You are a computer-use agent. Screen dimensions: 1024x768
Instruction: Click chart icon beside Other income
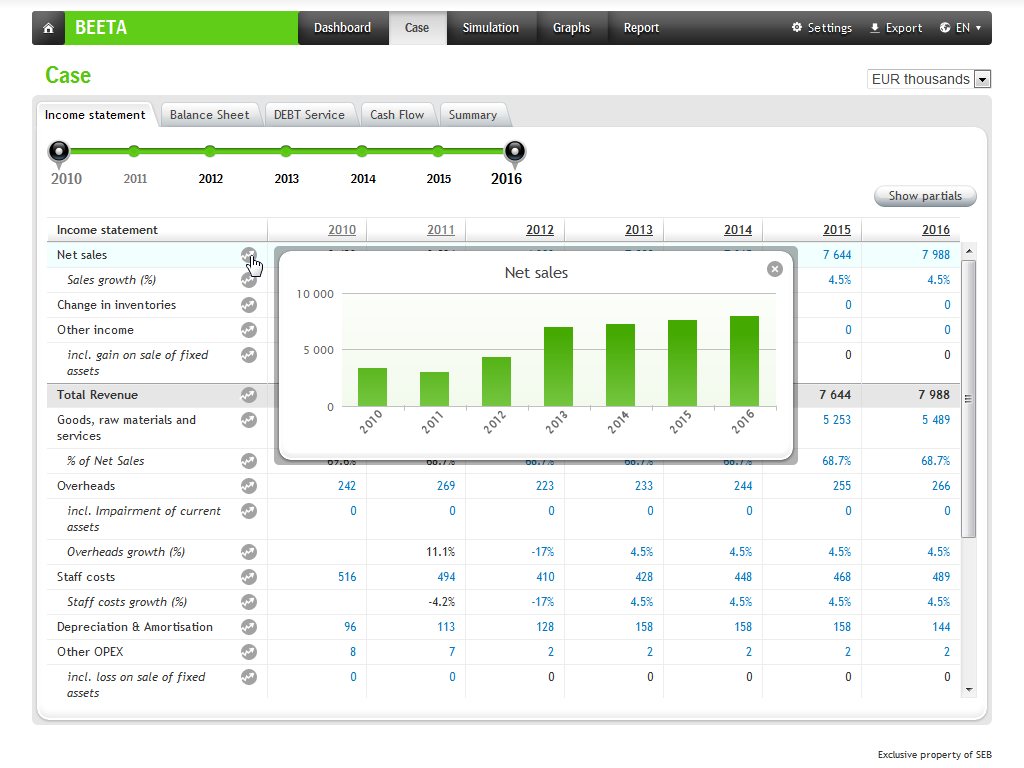tap(249, 330)
